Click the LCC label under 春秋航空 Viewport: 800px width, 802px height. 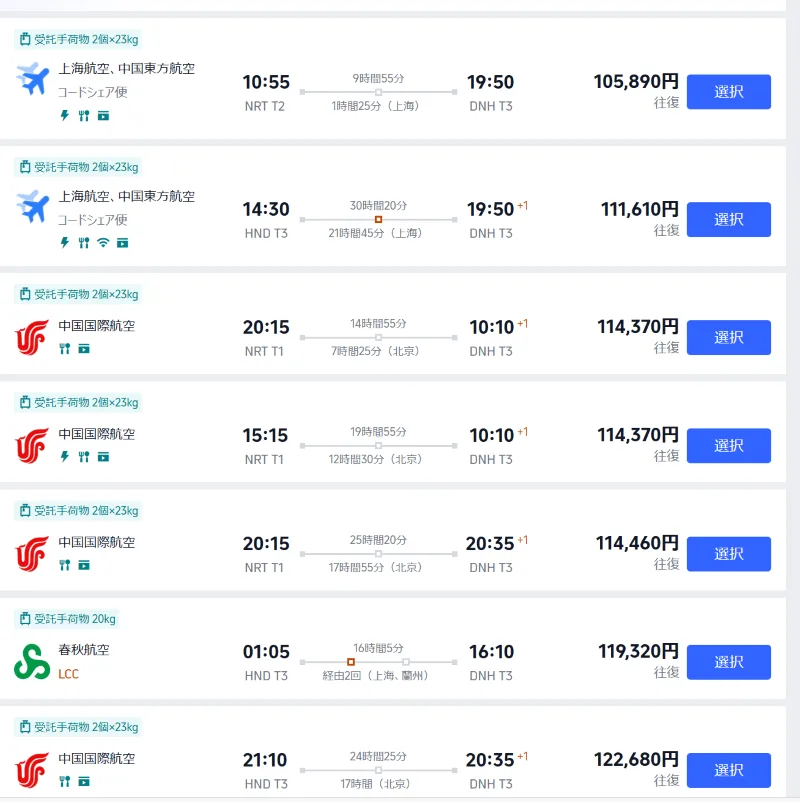coord(68,674)
